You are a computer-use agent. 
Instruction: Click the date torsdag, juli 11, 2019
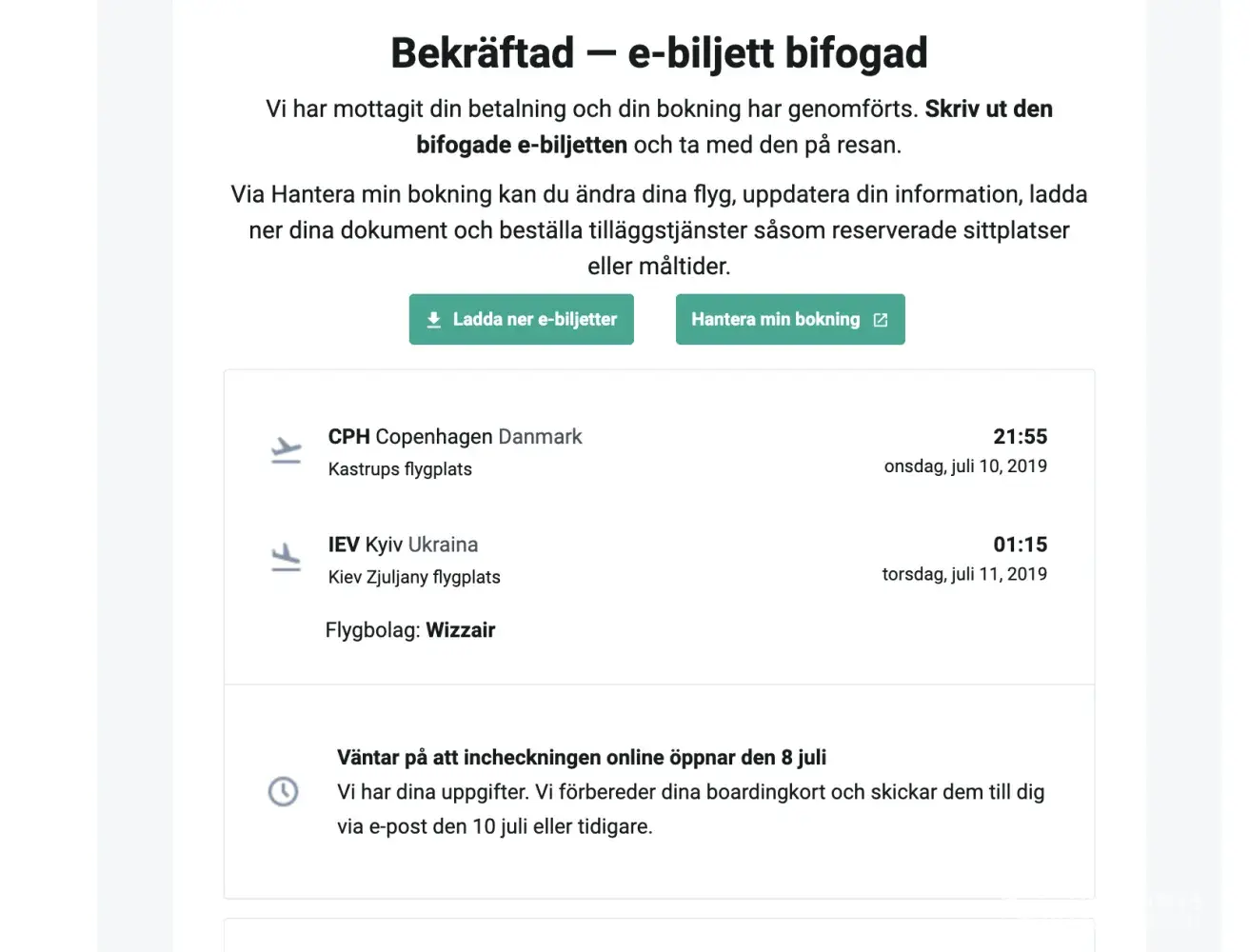[964, 574]
